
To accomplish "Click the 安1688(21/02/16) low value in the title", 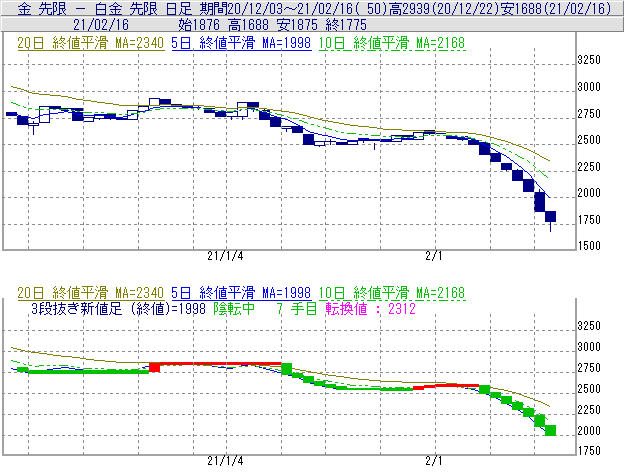I will pos(556,9).
